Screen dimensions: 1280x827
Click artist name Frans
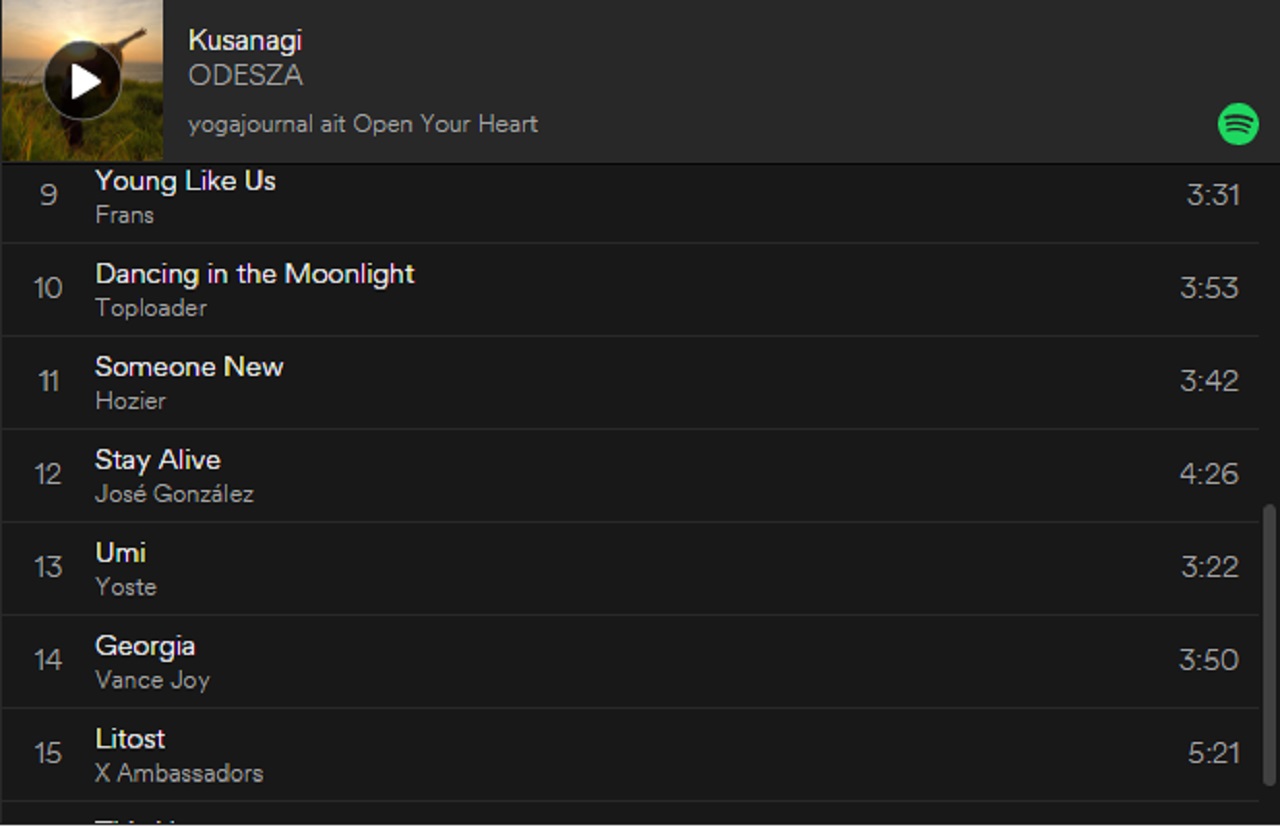pyautogui.click(x=125, y=215)
